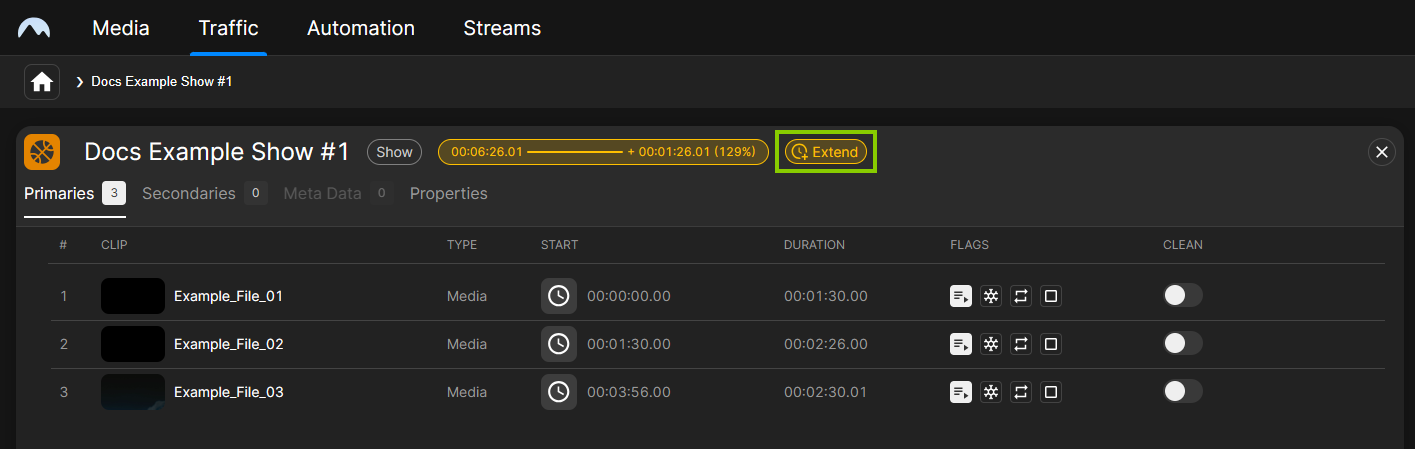Toggle the auto-play flag on Example_File_01

[x=961, y=296]
